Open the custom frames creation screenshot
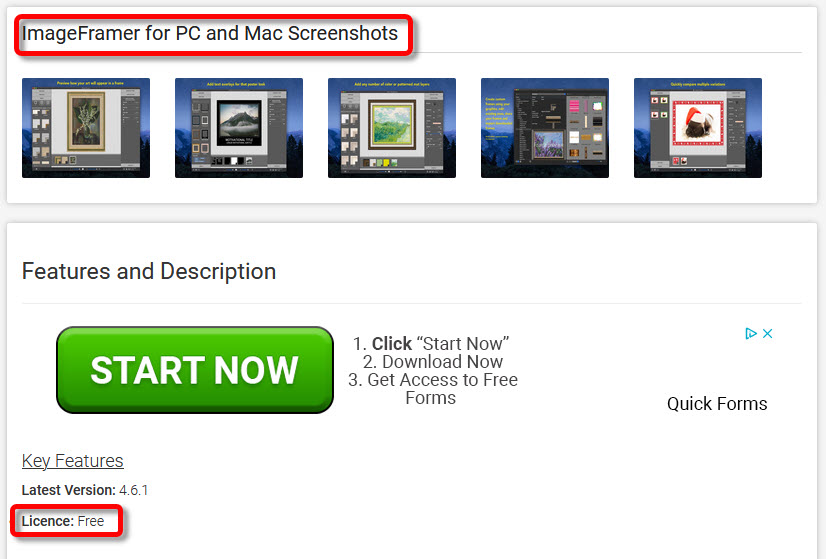 (x=545, y=128)
